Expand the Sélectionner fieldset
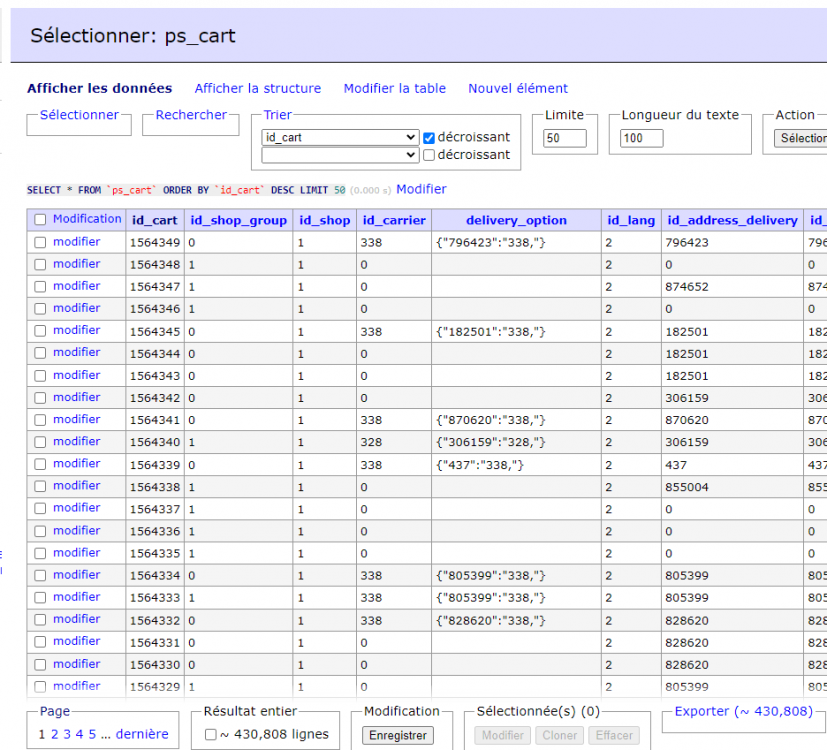Image resolution: width=827 pixels, height=750 pixels. 79,115
